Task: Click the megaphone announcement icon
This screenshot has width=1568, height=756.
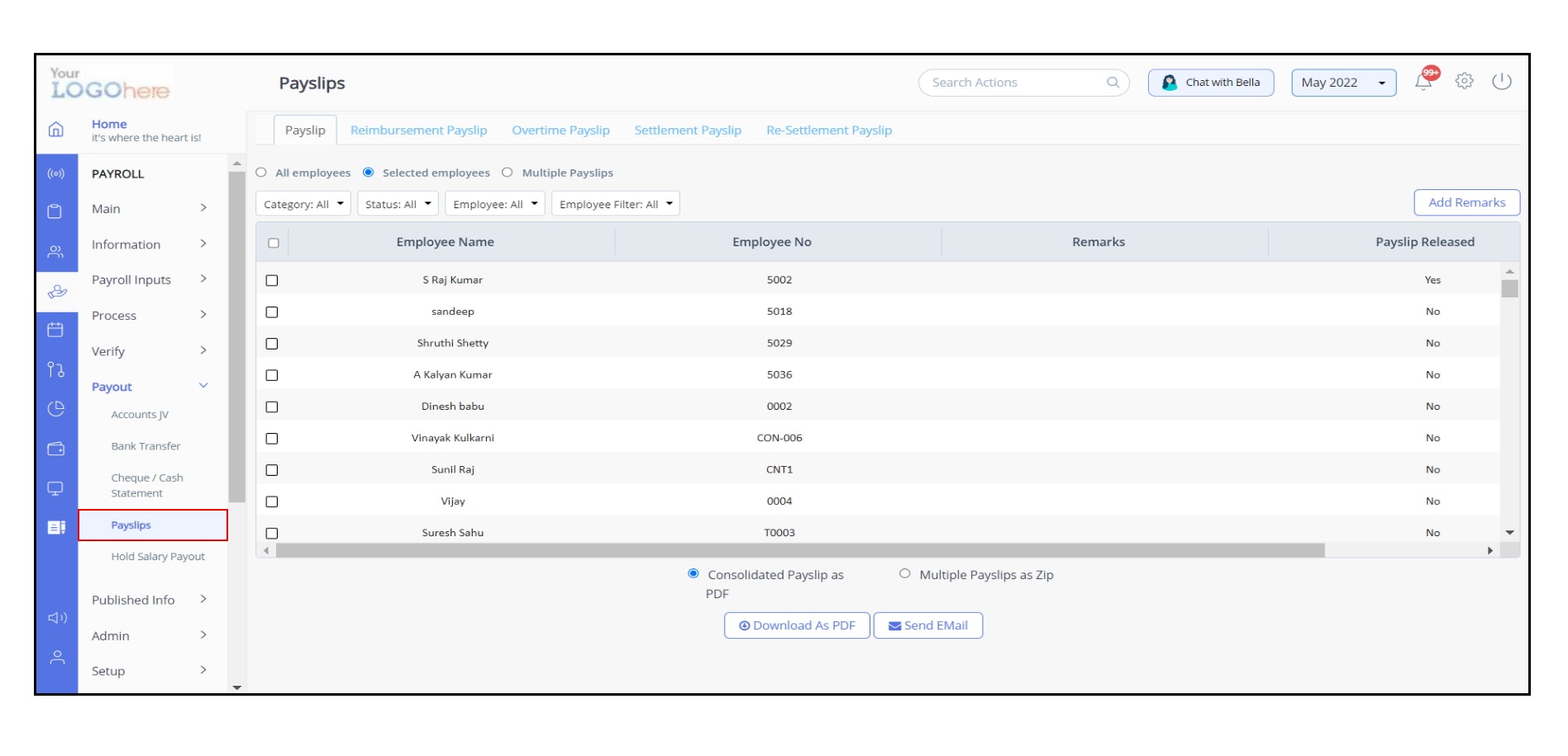Action: [56, 618]
